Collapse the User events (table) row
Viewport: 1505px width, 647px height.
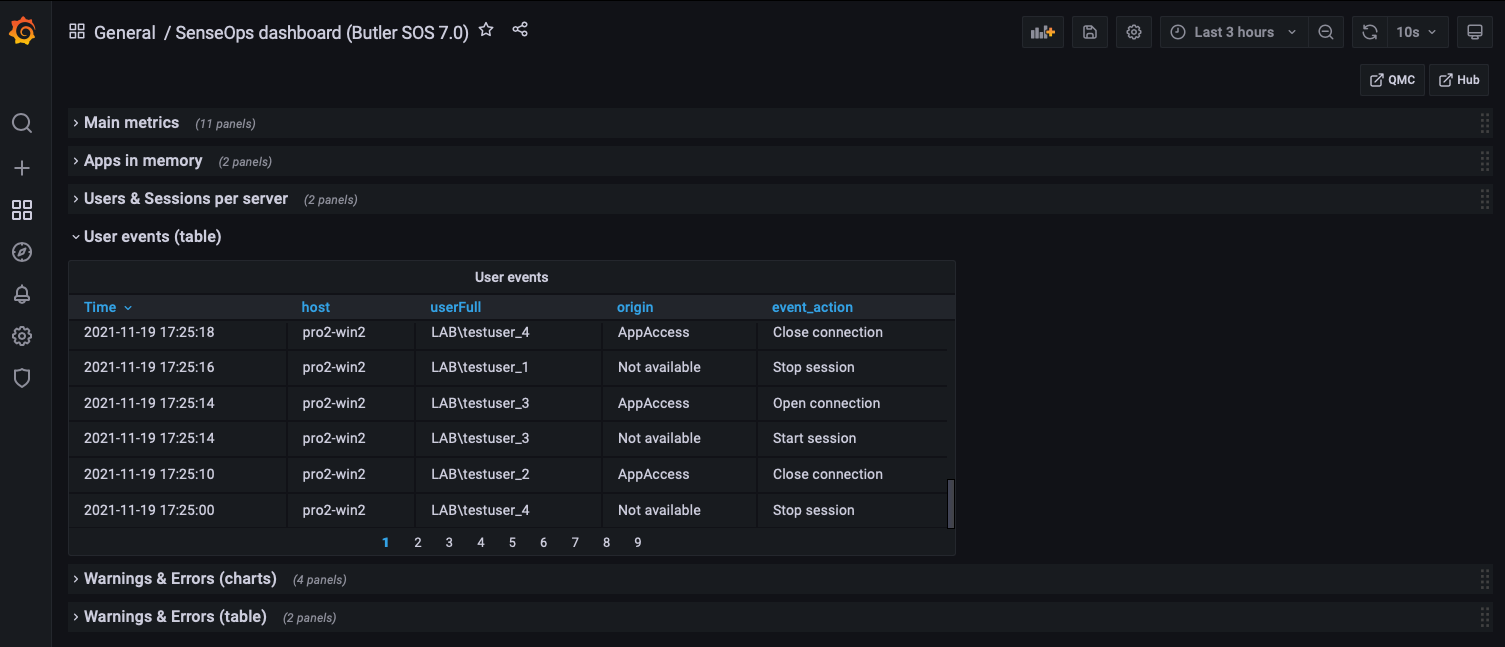point(152,237)
